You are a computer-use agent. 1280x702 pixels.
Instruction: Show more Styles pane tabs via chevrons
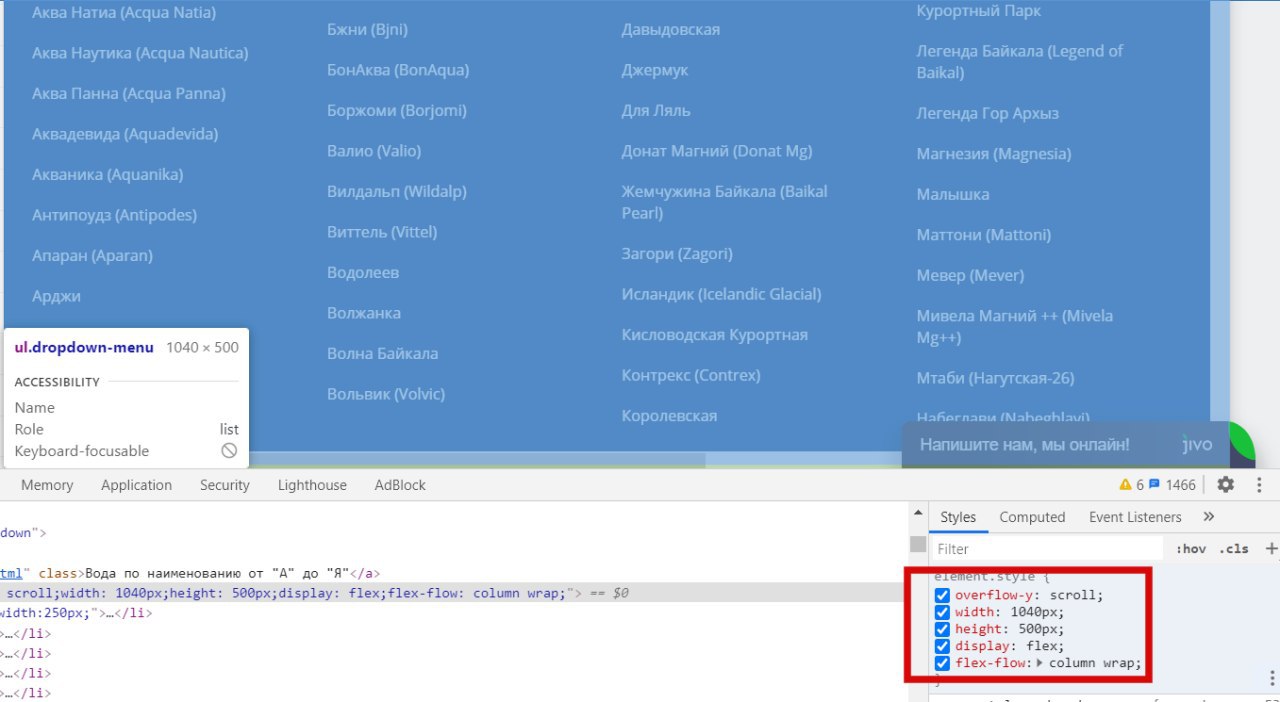point(1208,517)
